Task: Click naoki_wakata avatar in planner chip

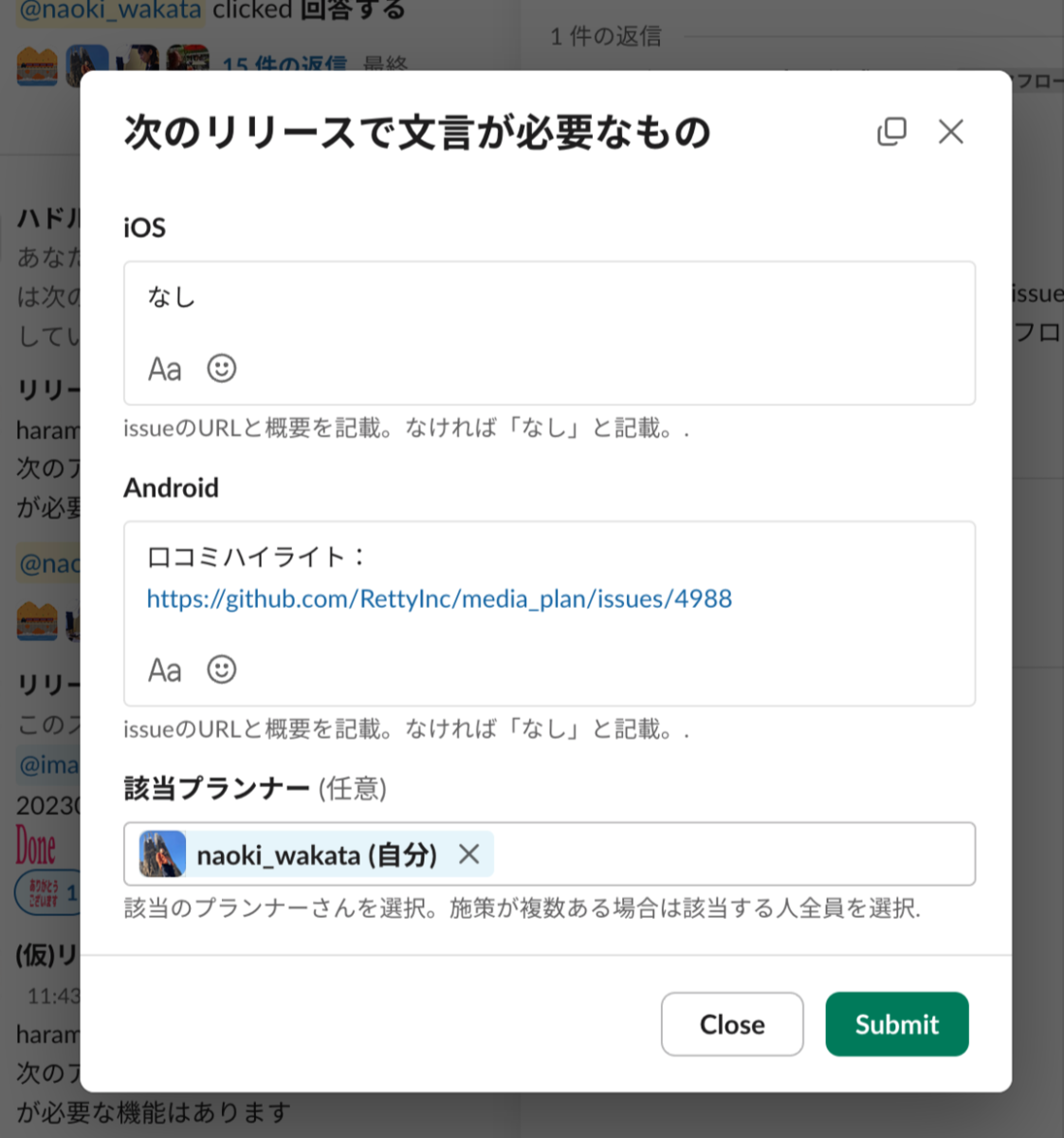Action: [162, 853]
